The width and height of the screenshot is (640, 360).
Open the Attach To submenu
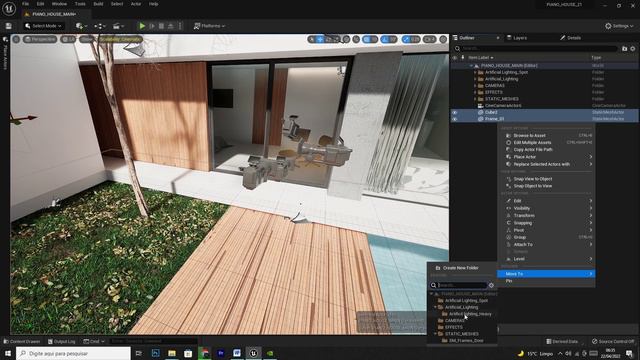tap(547, 244)
